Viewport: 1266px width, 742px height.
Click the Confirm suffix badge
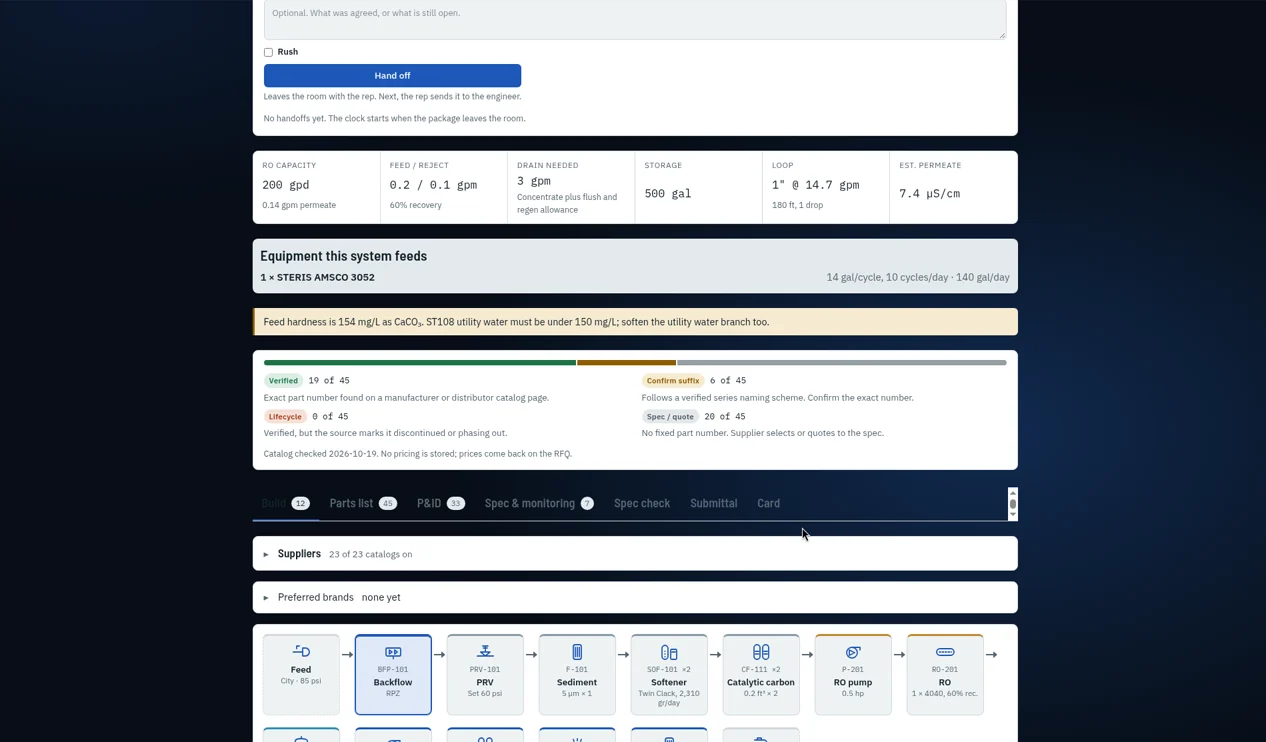click(673, 381)
